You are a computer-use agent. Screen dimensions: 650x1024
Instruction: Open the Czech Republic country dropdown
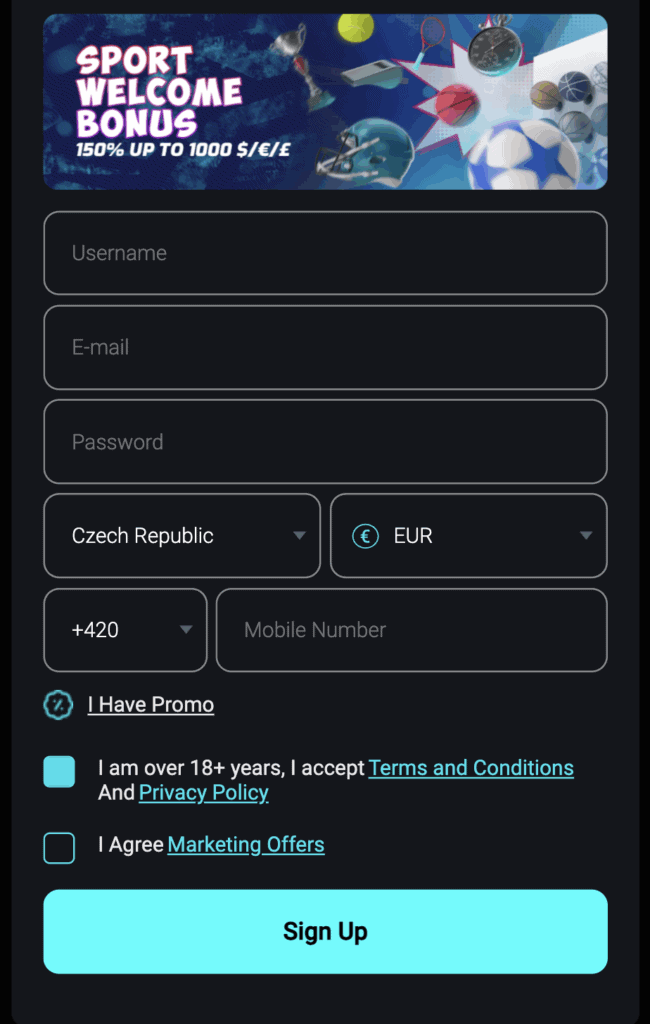click(182, 536)
